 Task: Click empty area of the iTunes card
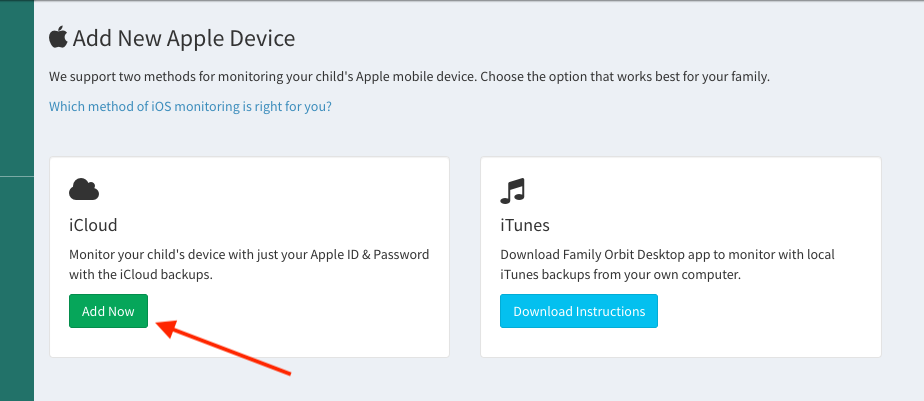point(780,320)
